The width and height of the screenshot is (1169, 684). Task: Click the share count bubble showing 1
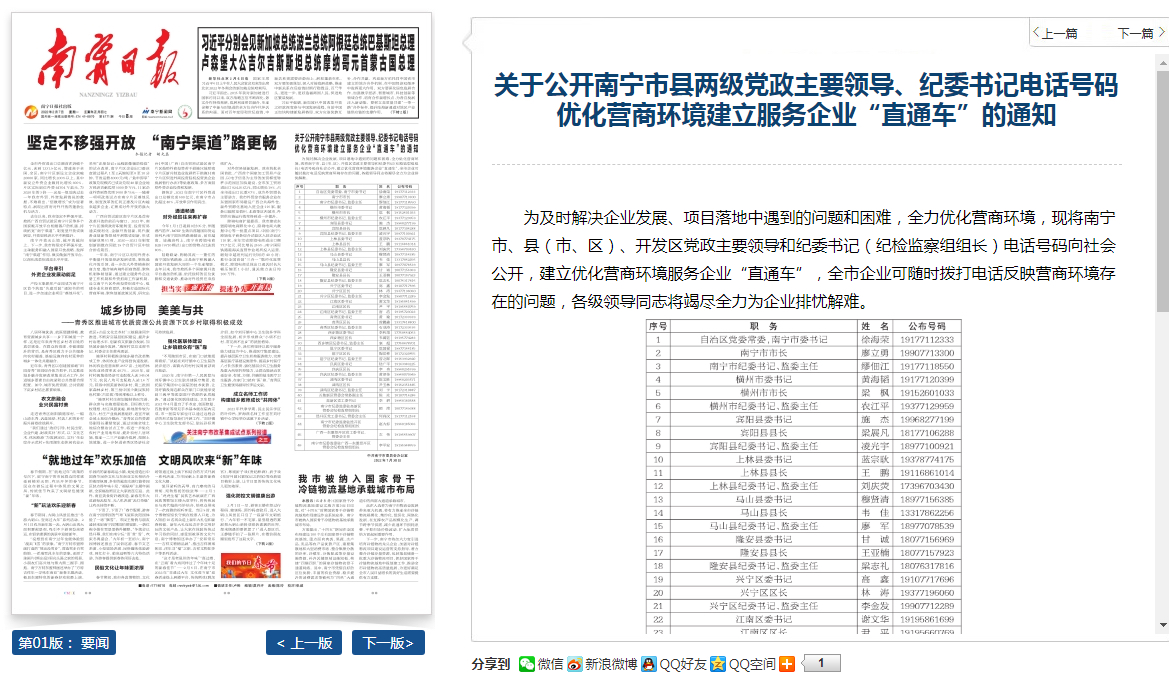click(822, 663)
